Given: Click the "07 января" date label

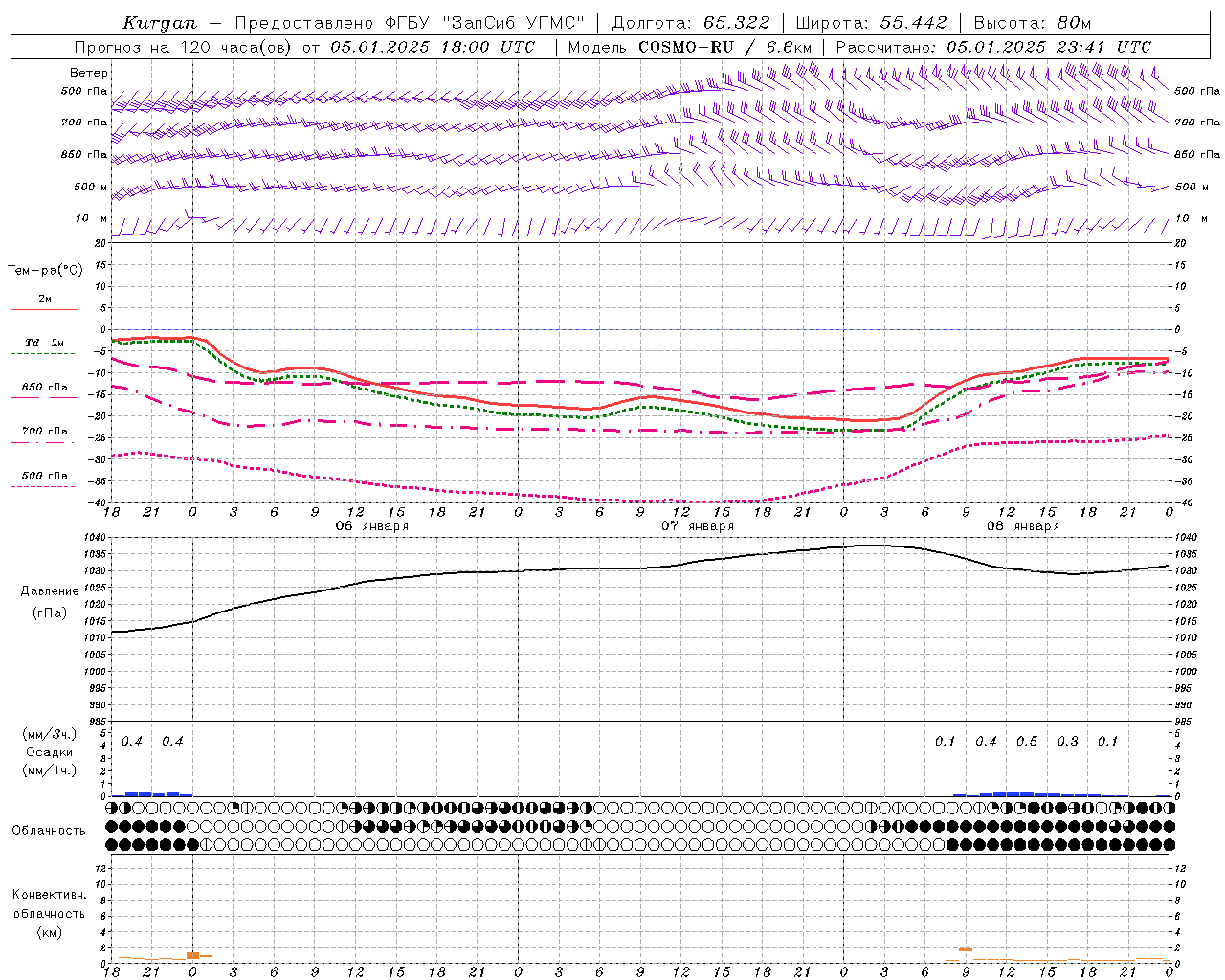Looking at the screenshot, I should [698, 526].
